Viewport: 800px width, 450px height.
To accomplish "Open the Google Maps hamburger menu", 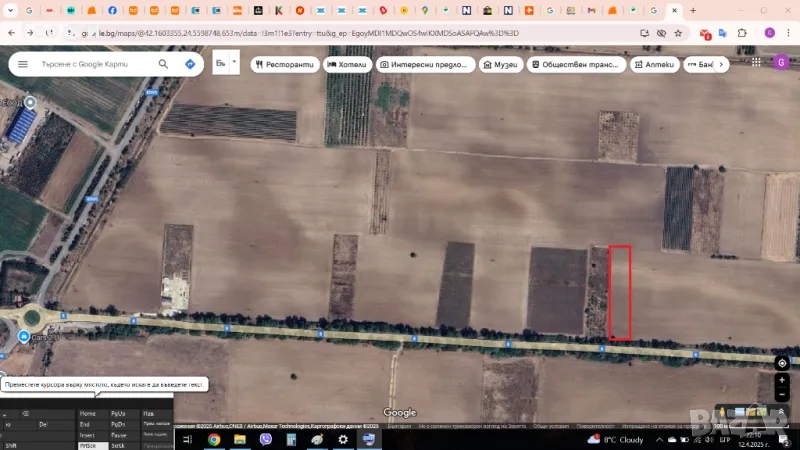I will (x=22, y=64).
